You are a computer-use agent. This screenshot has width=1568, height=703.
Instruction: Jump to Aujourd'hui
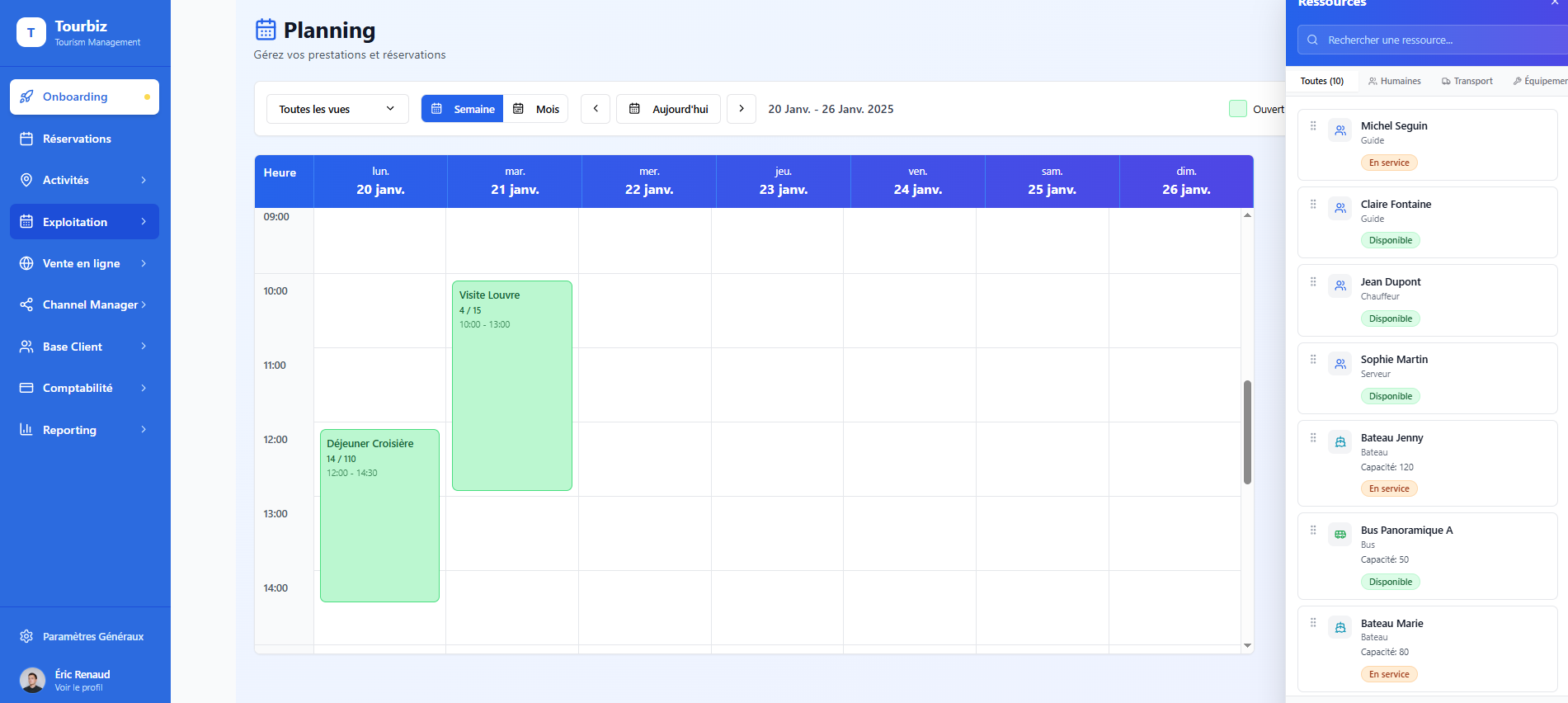coord(668,109)
